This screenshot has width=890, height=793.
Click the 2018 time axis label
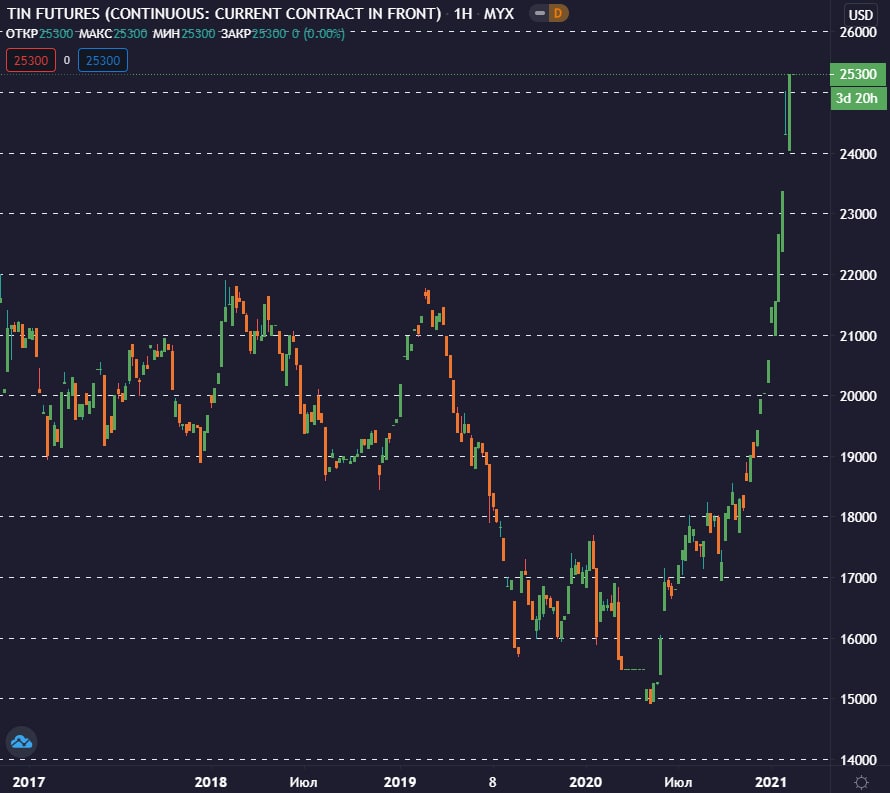tap(211, 782)
